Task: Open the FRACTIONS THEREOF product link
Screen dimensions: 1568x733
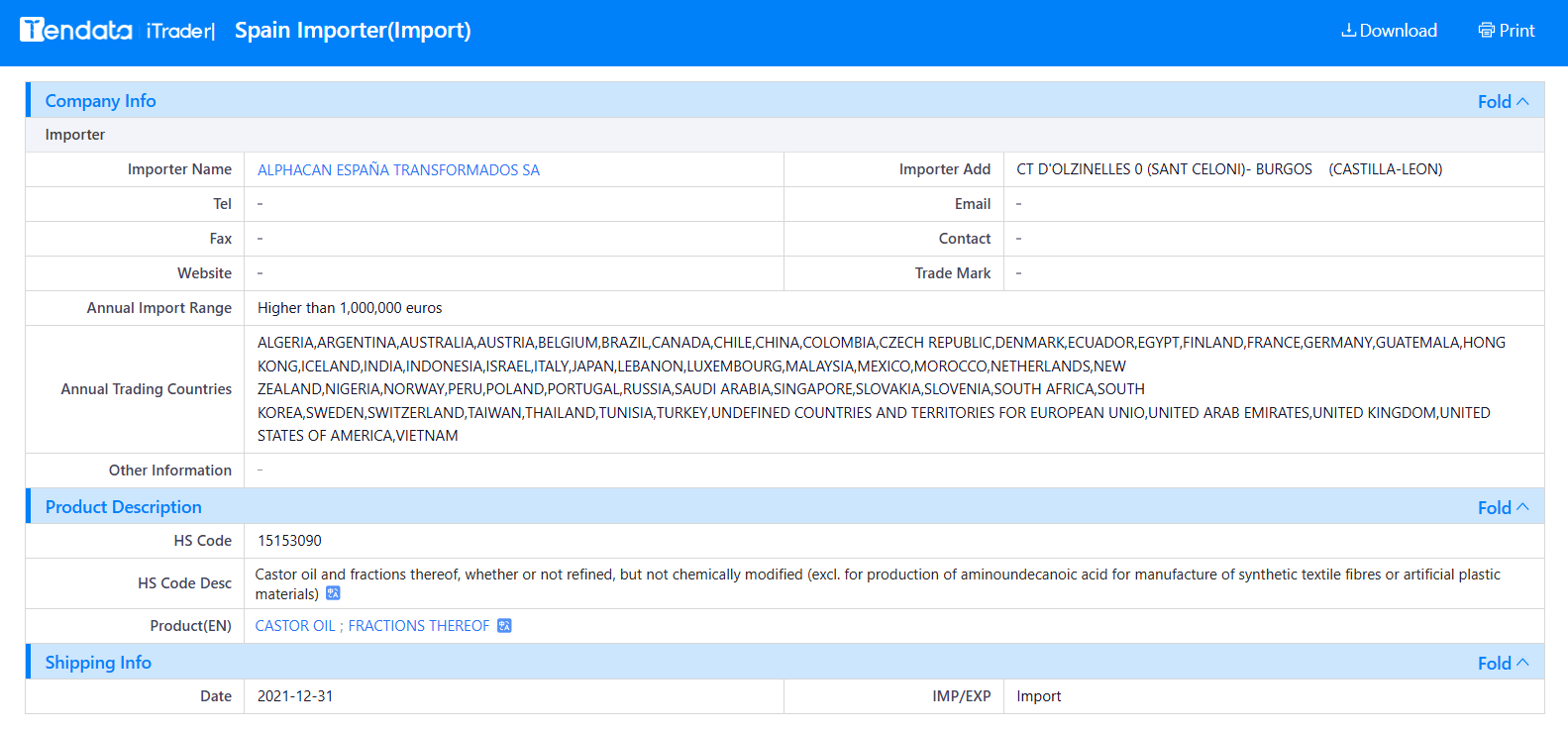Action: pyautogui.click(x=419, y=626)
